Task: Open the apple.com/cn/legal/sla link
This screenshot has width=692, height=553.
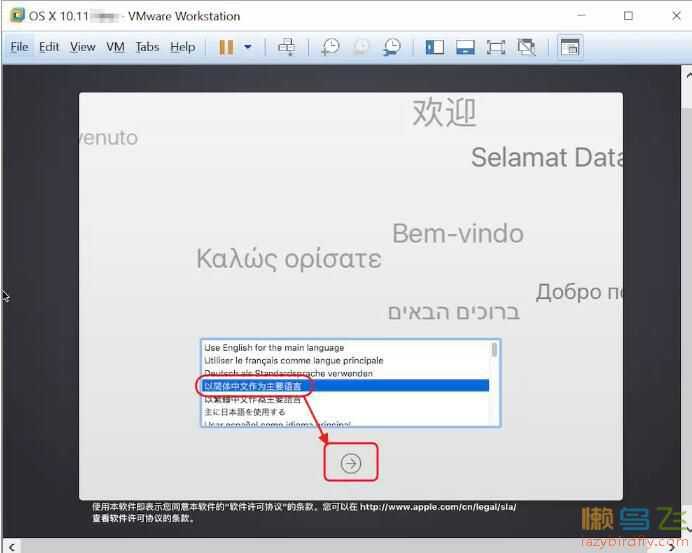Action: (438, 507)
